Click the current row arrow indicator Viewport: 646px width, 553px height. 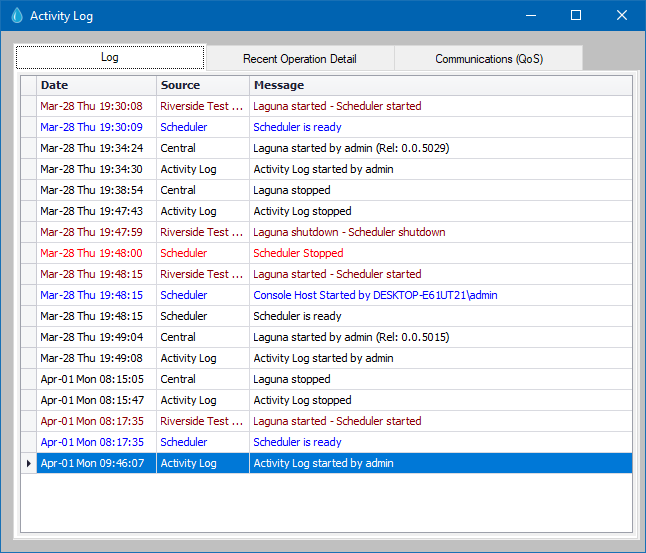pos(28,463)
